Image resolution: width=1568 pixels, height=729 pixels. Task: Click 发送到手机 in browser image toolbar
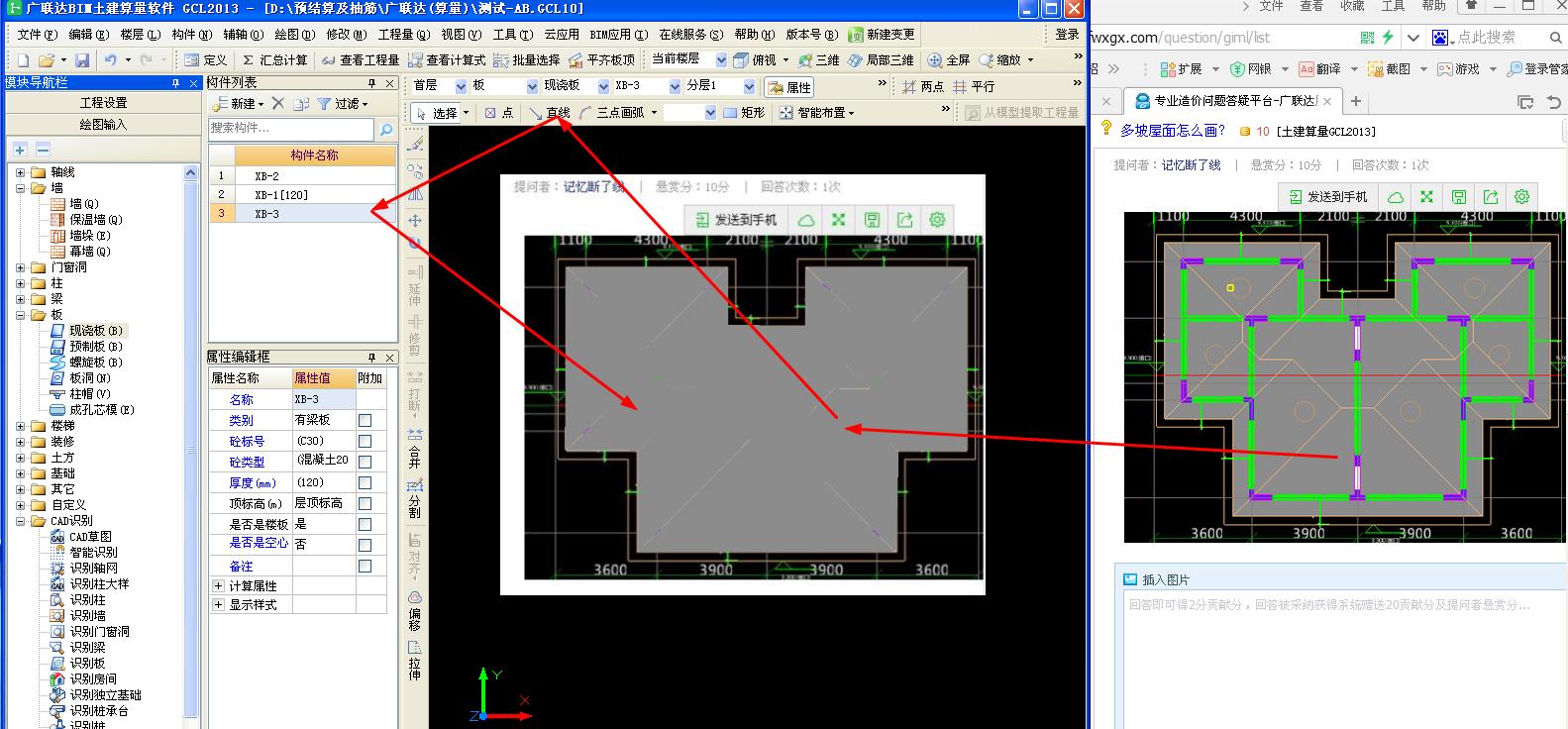click(x=1326, y=196)
